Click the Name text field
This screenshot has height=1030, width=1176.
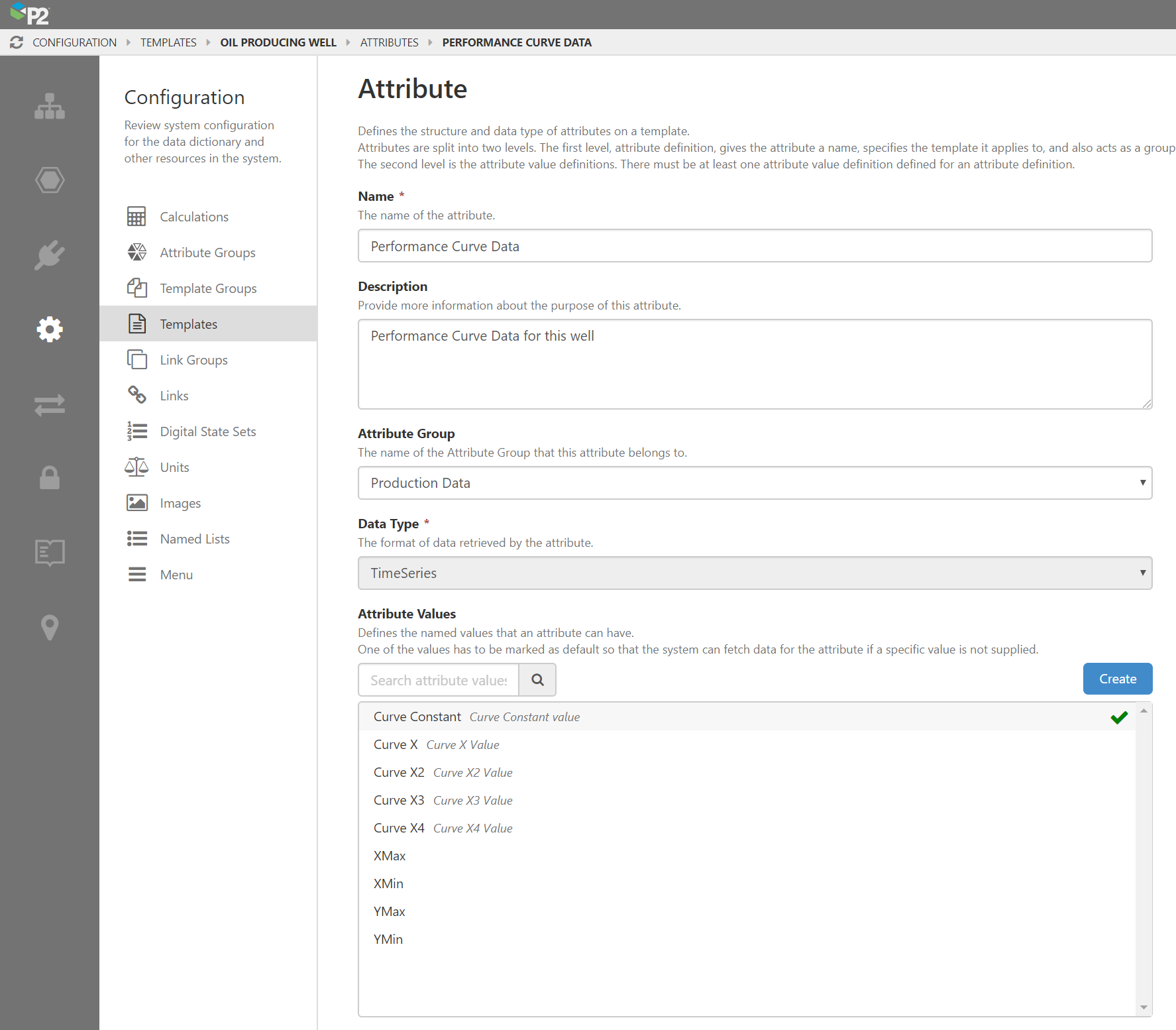coord(754,246)
